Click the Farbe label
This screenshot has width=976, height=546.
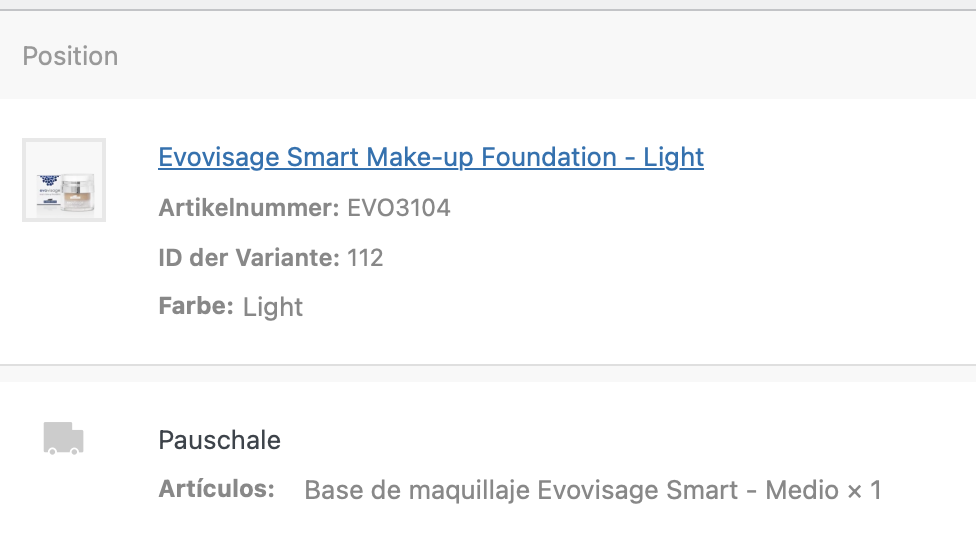tap(196, 306)
